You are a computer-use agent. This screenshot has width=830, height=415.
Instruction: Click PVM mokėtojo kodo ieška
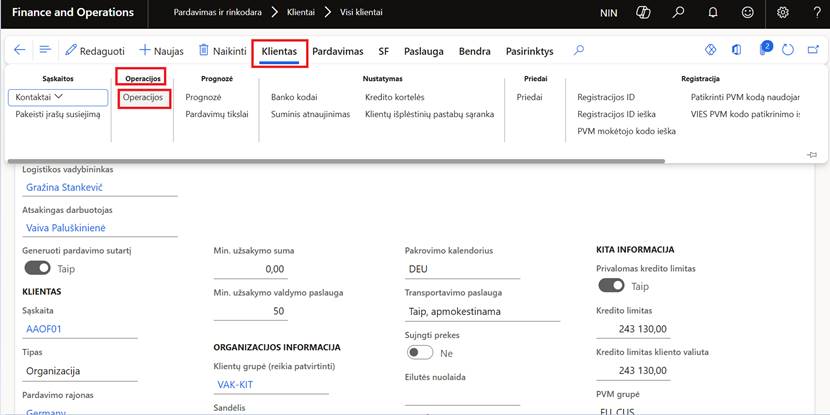(626, 131)
